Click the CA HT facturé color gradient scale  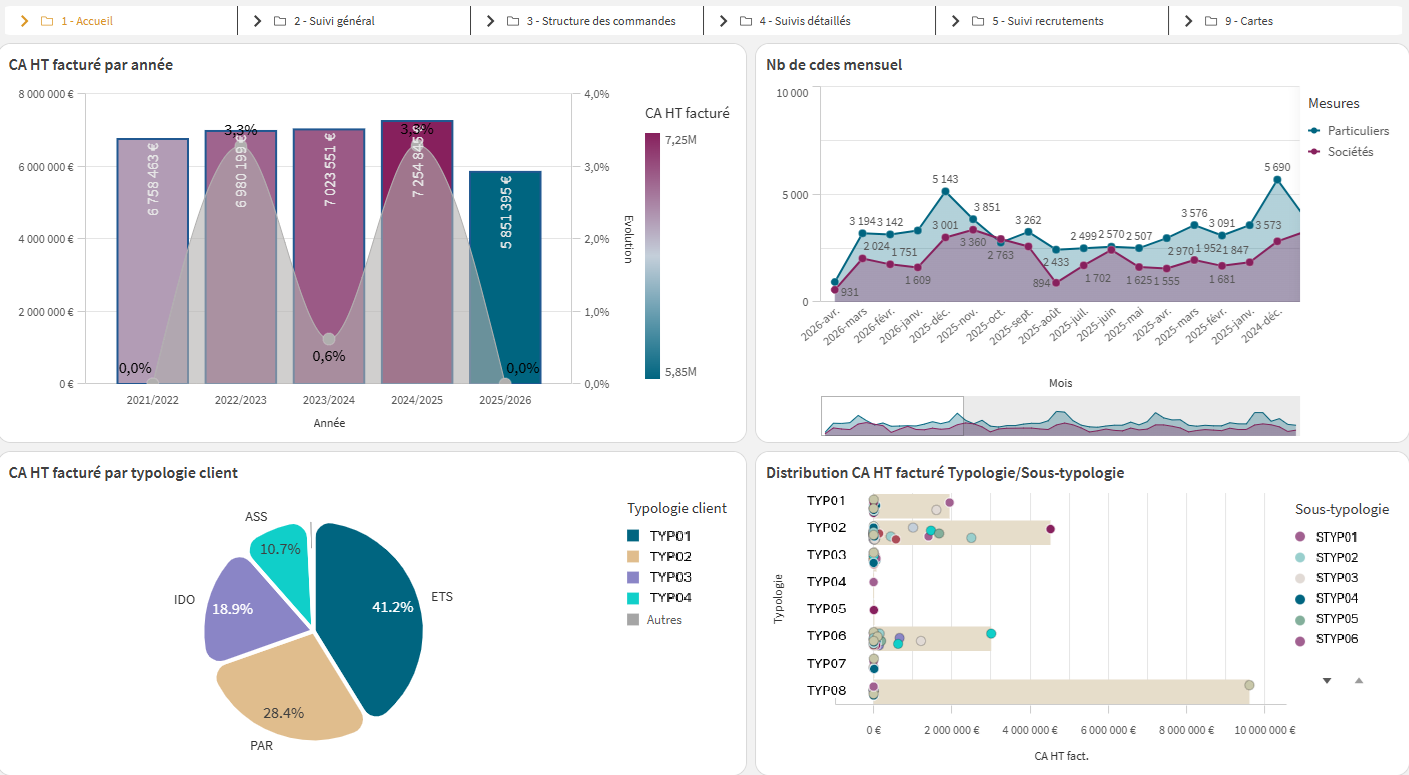point(652,256)
